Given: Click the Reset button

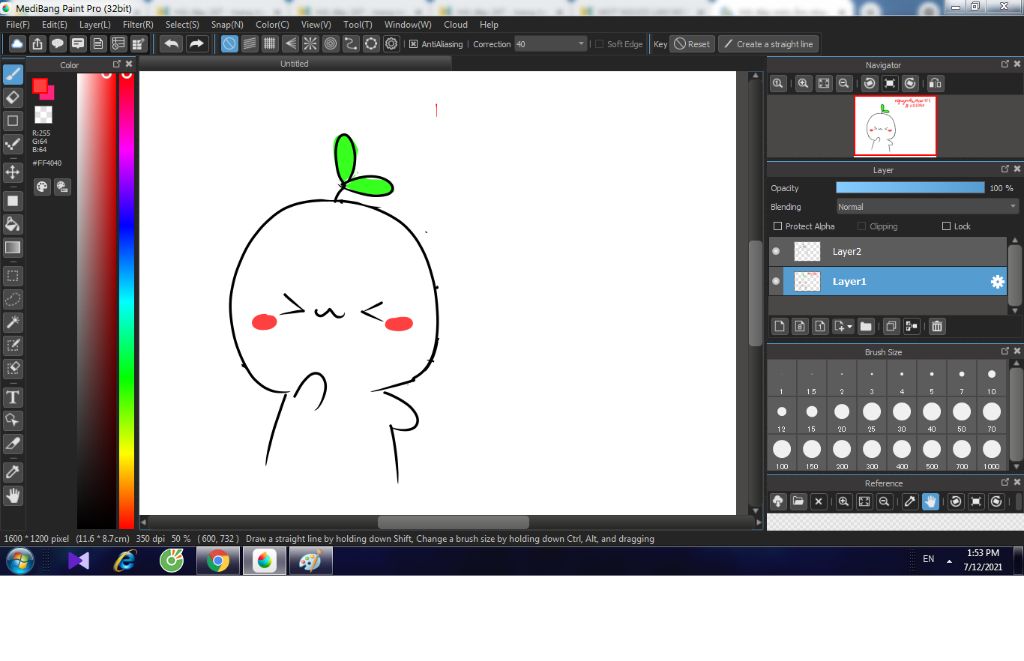Looking at the screenshot, I should click(692, 44).
